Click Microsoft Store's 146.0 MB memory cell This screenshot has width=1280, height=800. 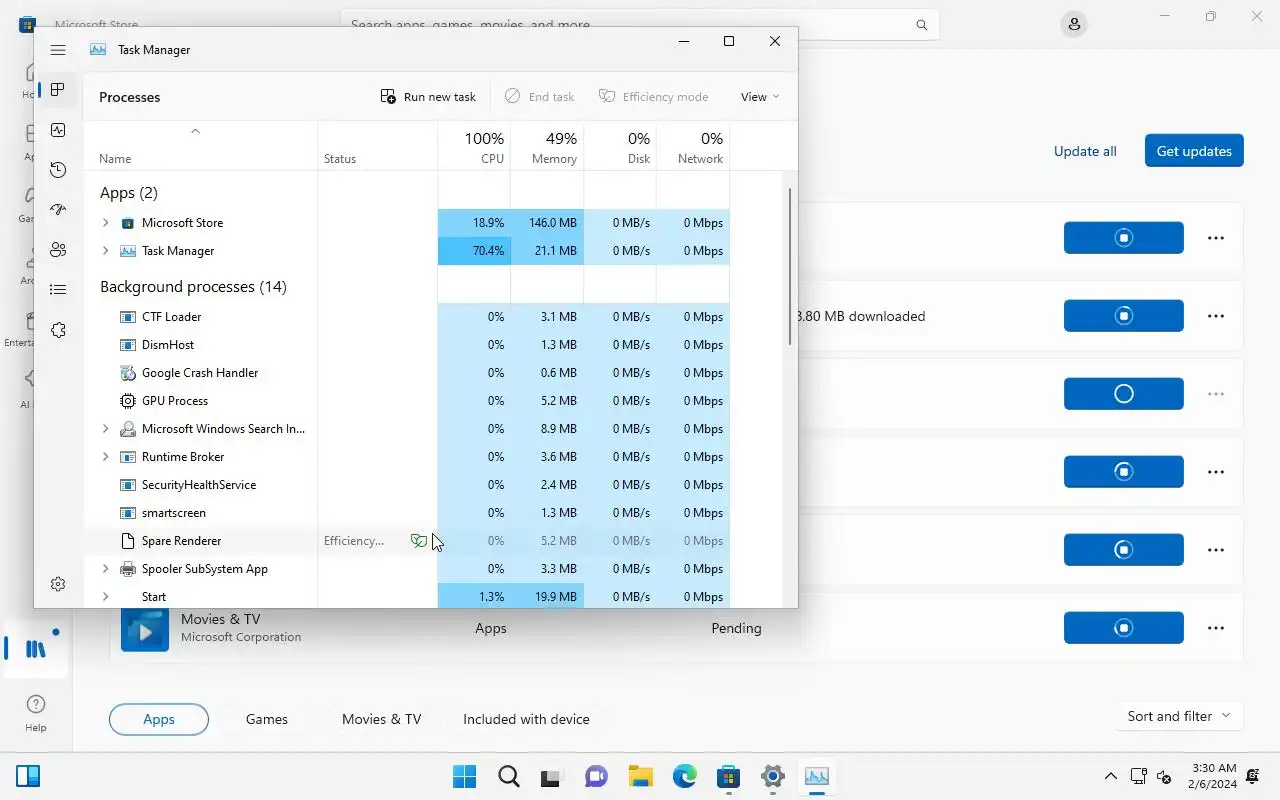click(x=547, y=223)
